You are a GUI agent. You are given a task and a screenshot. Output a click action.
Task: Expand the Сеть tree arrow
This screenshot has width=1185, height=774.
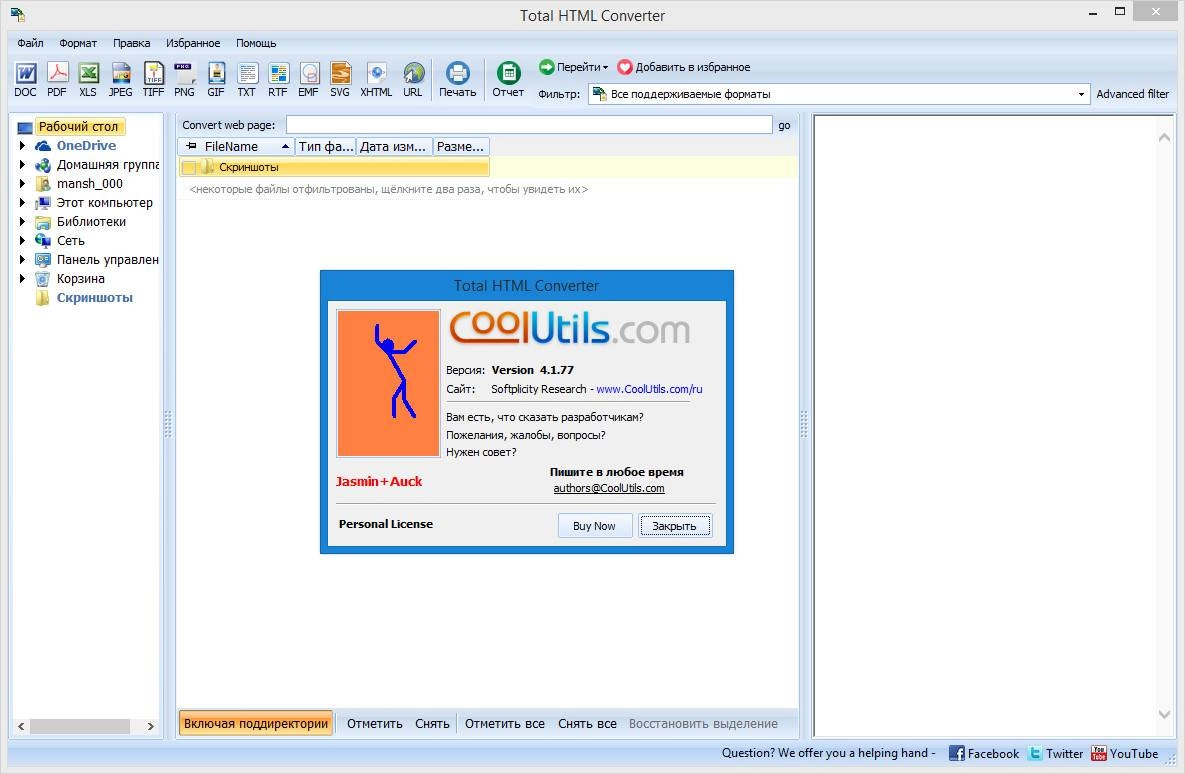(x=22, y=241)
